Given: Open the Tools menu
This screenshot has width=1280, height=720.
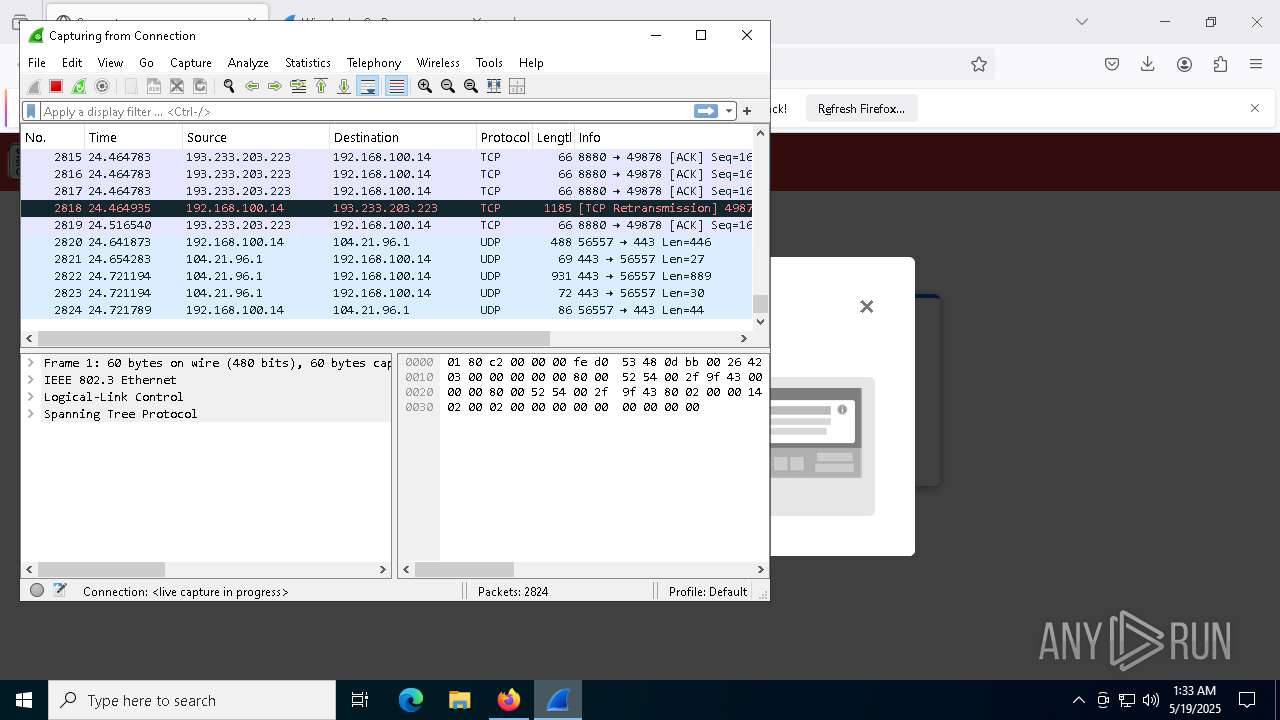Looking at the screenshot, I should click(489, 62).
